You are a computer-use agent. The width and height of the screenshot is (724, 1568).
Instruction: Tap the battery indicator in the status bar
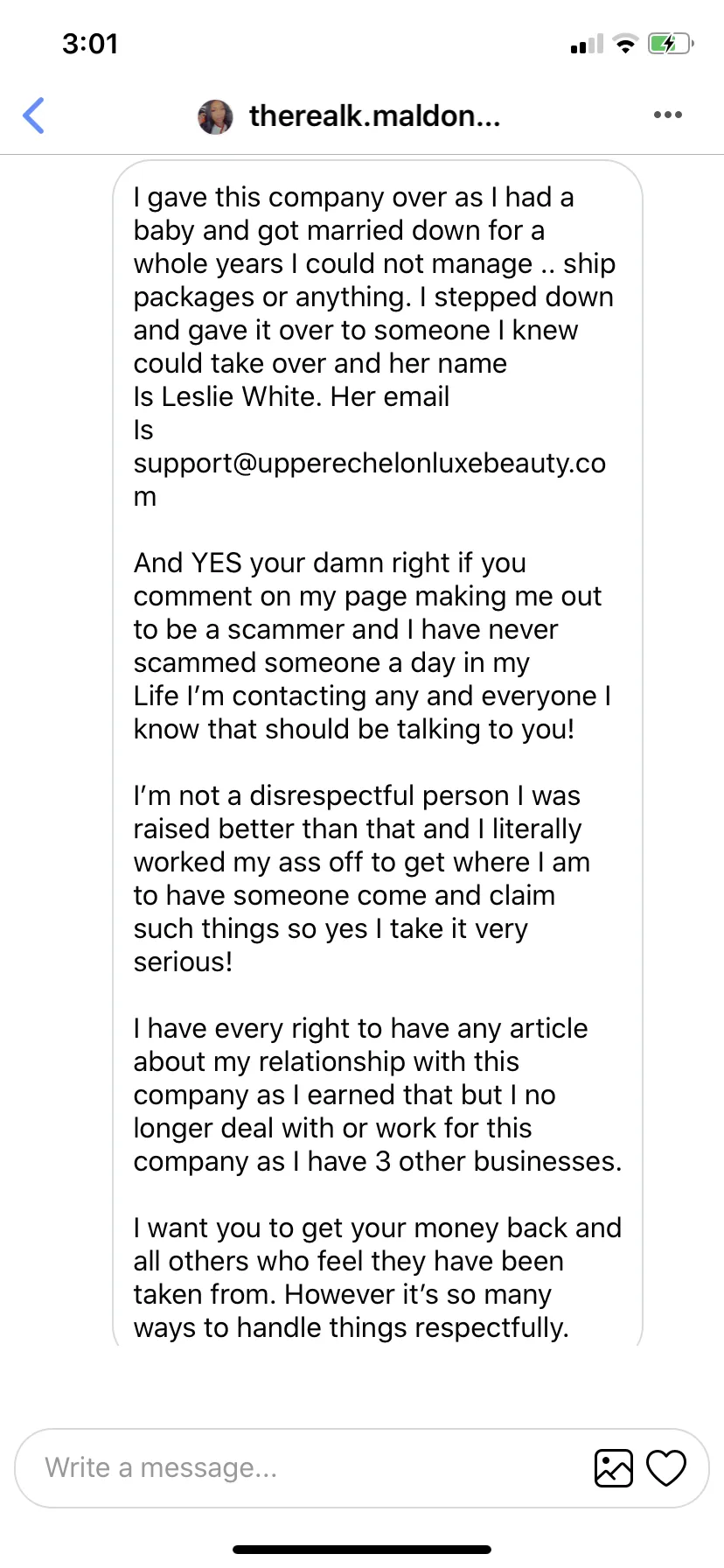(671, 44)
